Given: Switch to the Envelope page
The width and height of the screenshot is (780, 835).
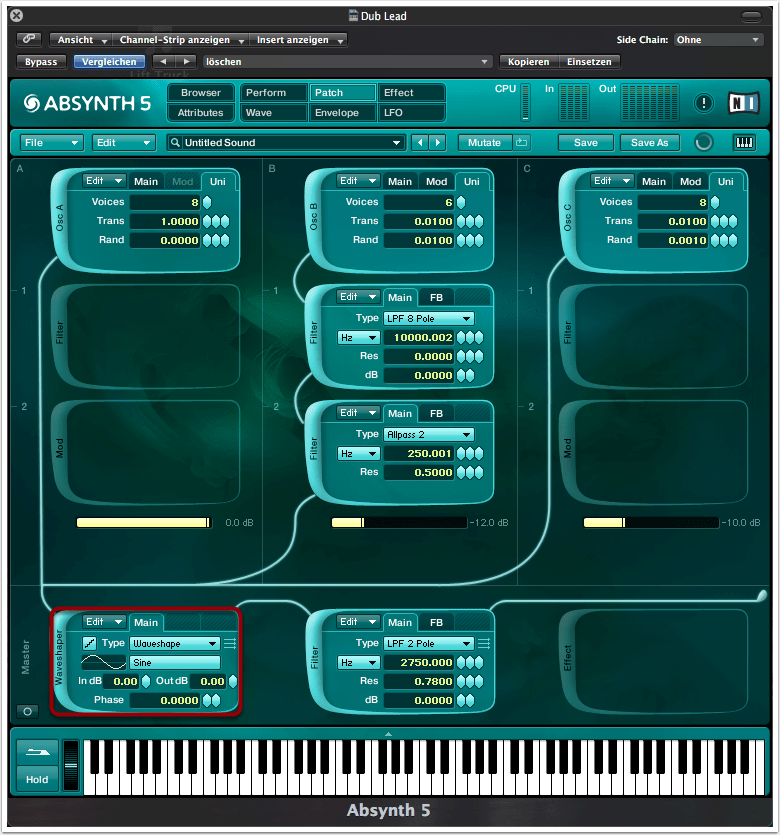Looking at the screenshot, I should click(x=343, y=112).
